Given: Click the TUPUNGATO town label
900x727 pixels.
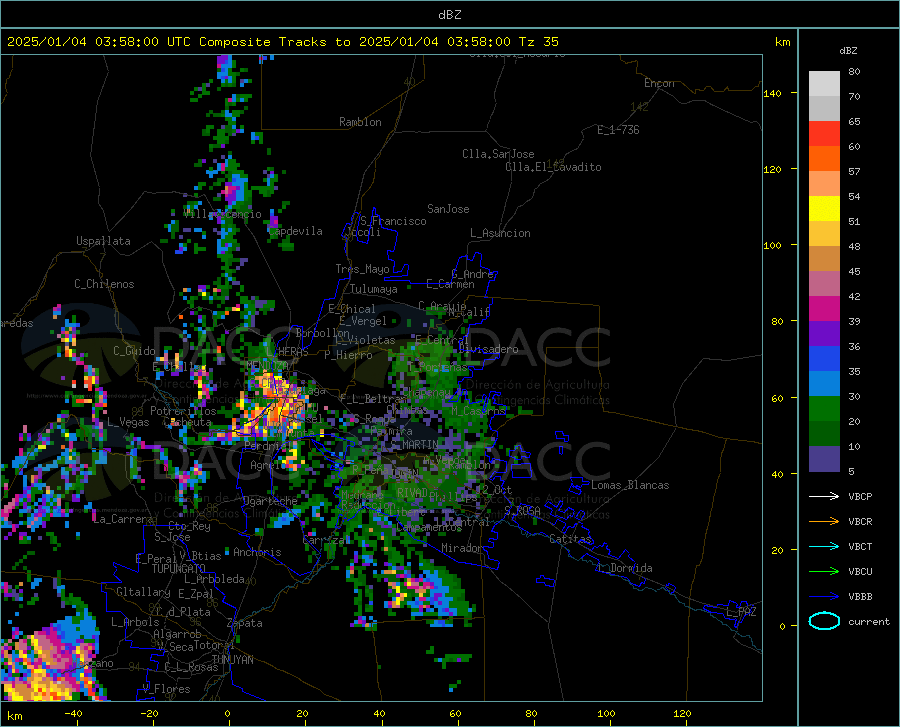Looking at the screenshot, I should (179, 569).
